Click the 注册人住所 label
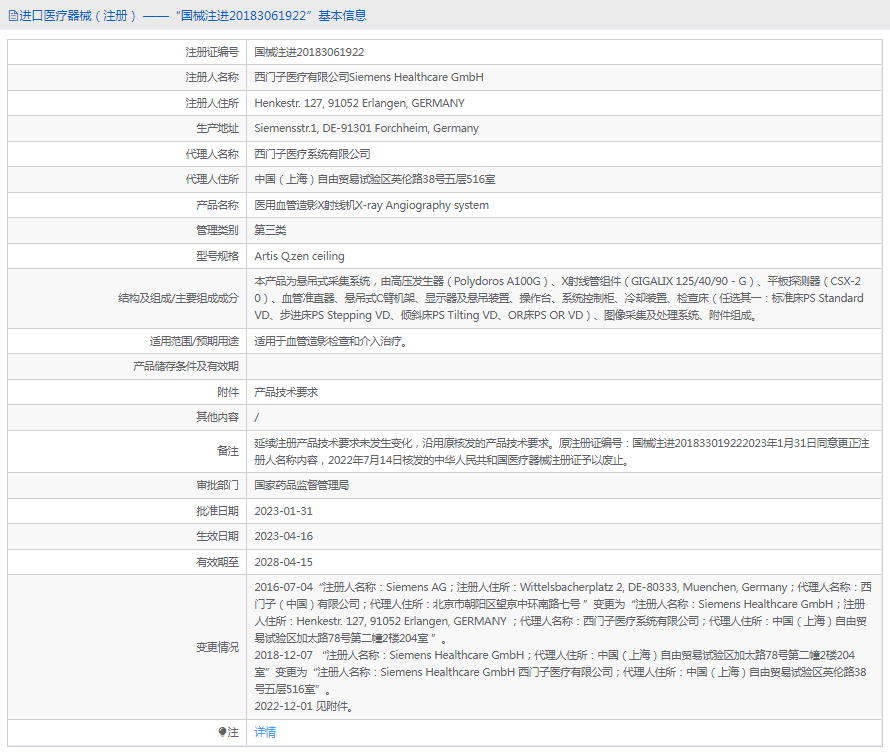This screenshot has height=754, width=890. 212,103
